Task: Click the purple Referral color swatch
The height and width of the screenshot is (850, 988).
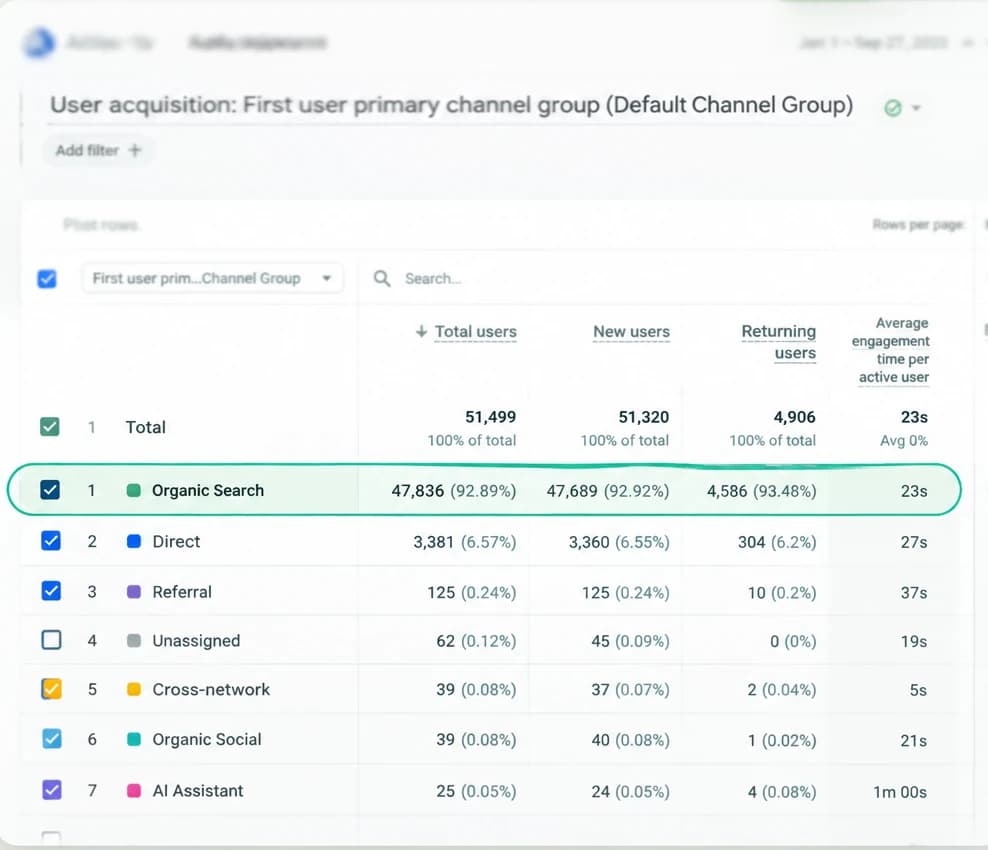Action: point(134,592)
